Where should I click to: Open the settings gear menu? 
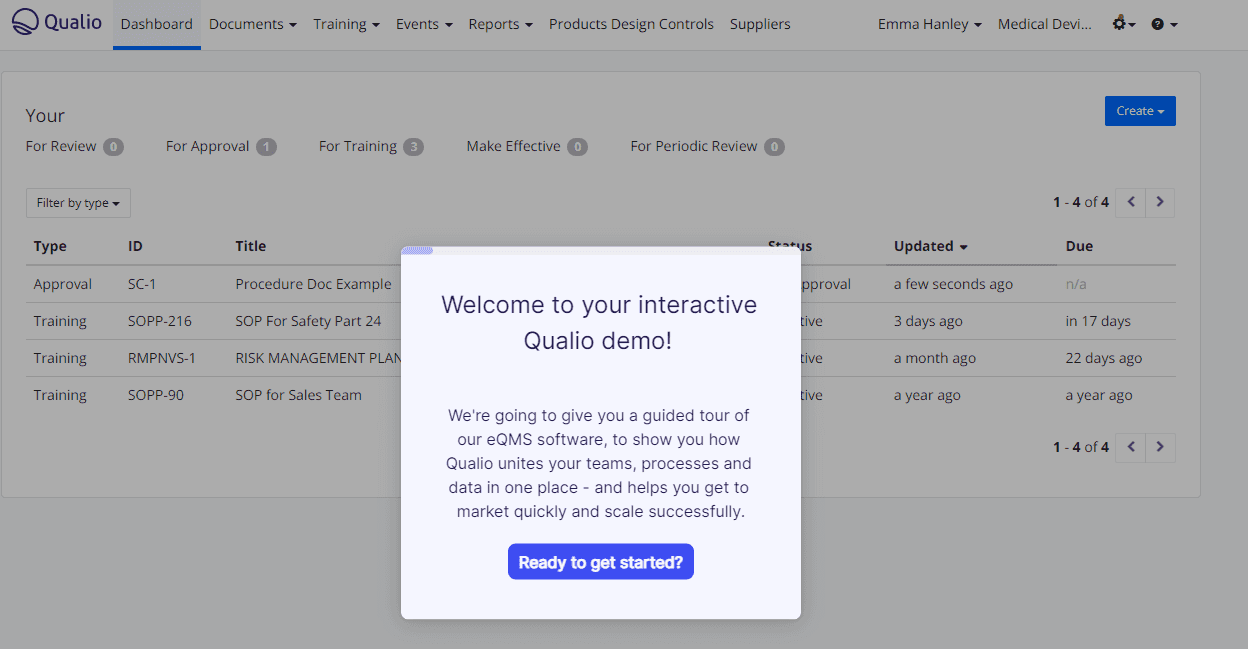coord(1121,24)
